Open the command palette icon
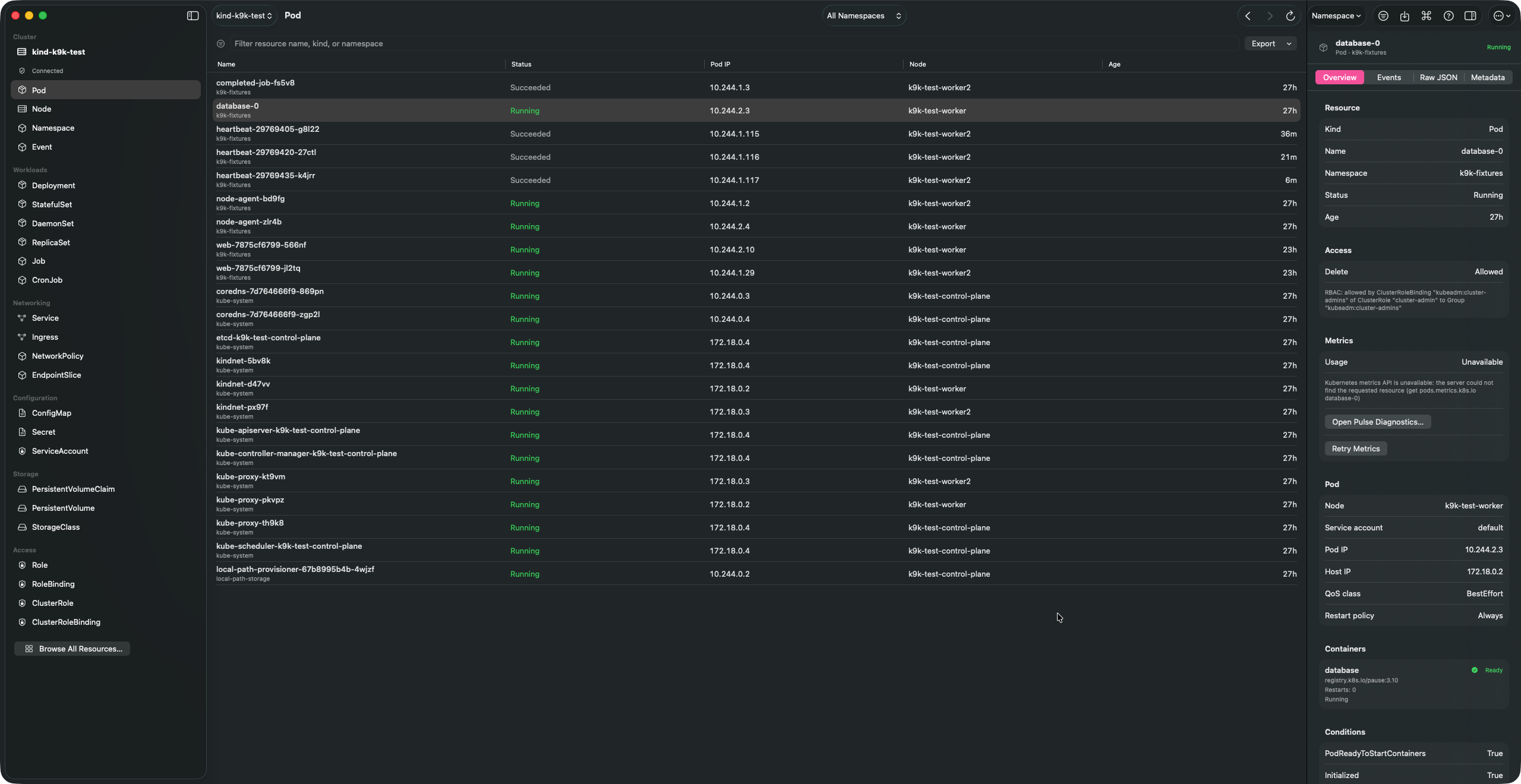1521x784 pixels. point(1426,16)
